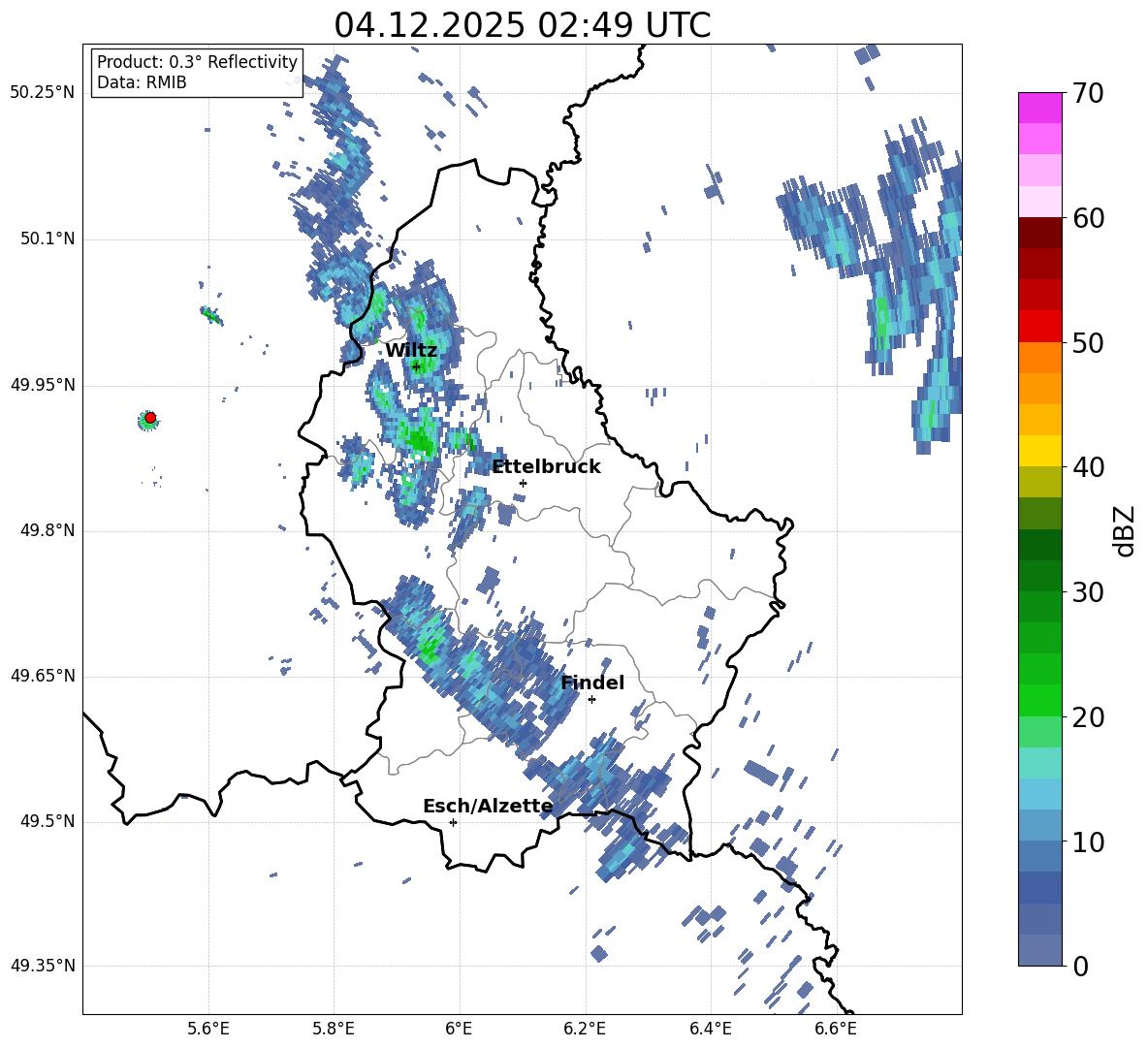Click the 6.2°E longitude label
This screenshot has width=1148, height=1048.
point(585,1029)
